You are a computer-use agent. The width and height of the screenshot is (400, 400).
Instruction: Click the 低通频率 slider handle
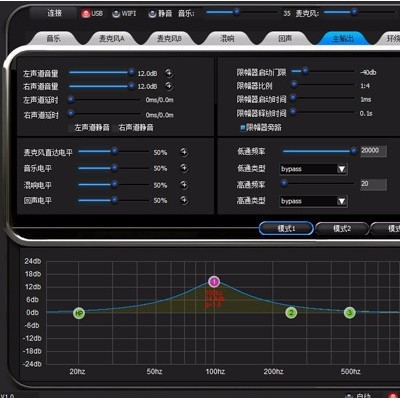pos(354,151)
